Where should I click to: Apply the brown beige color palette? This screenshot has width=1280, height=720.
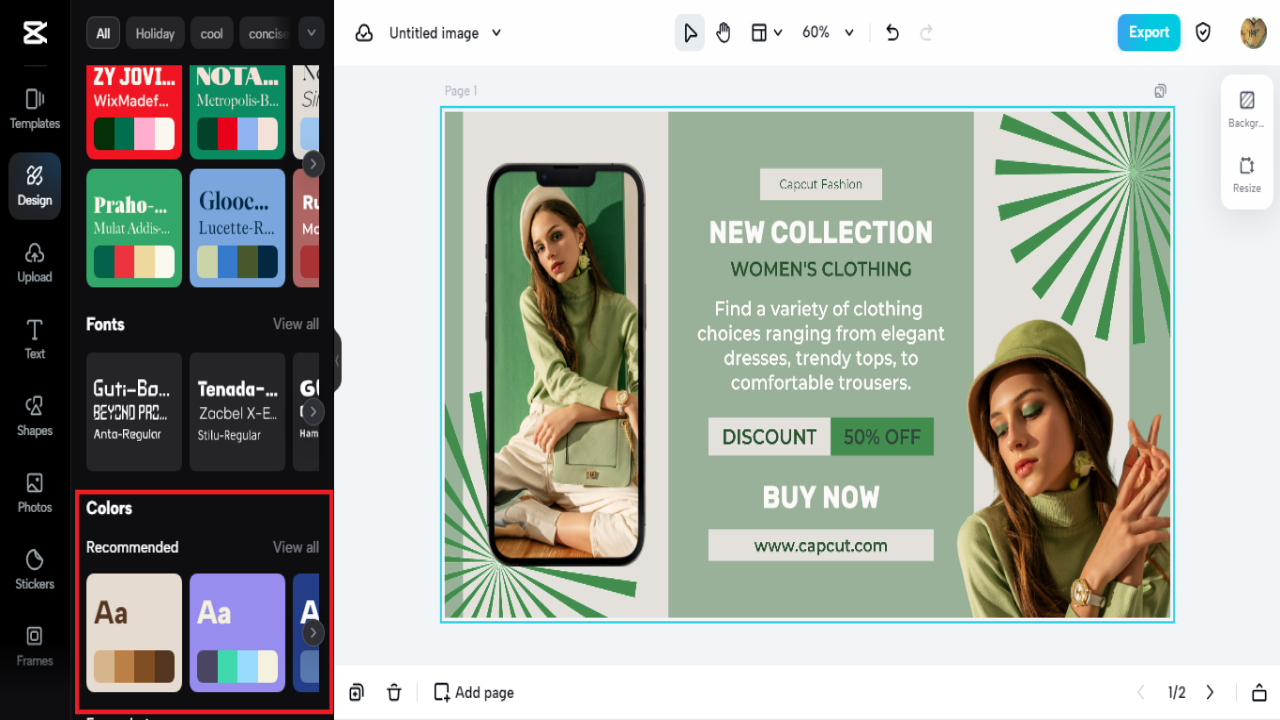tap(134, 632)
